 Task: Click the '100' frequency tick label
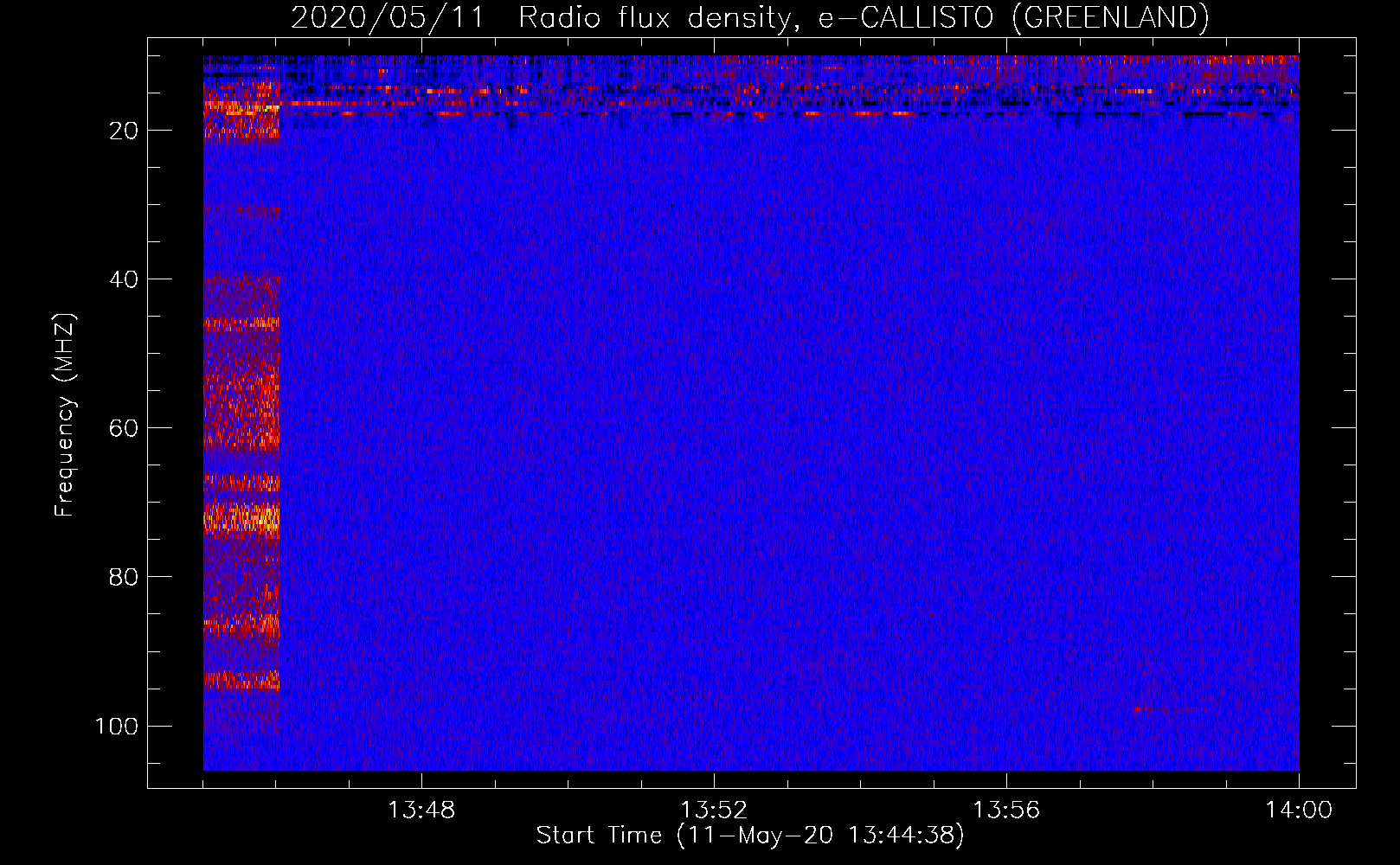117,726
